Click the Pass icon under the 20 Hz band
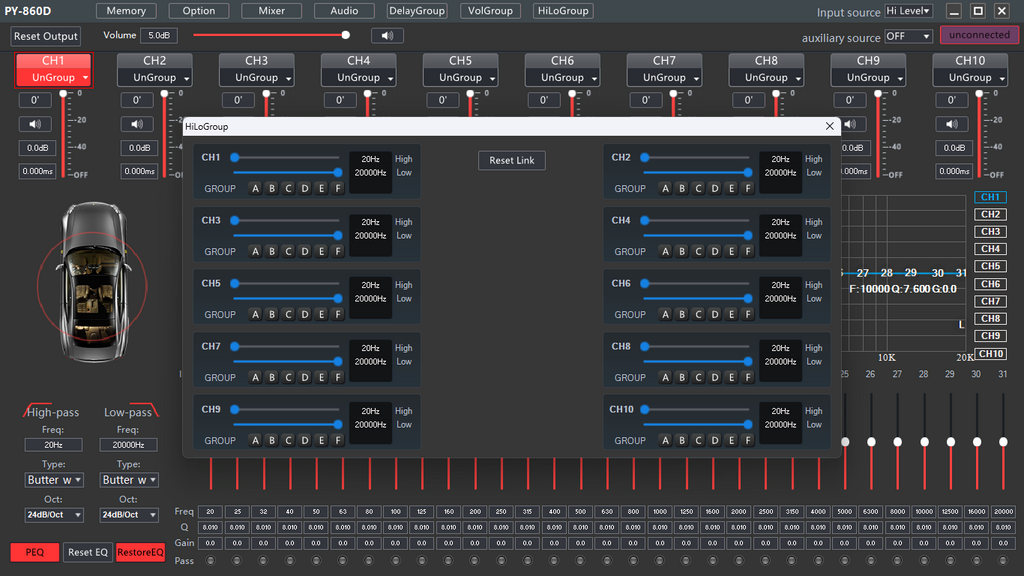This screenshot has width=1024, height=576. pyautogui.click(x=211, y=561)
